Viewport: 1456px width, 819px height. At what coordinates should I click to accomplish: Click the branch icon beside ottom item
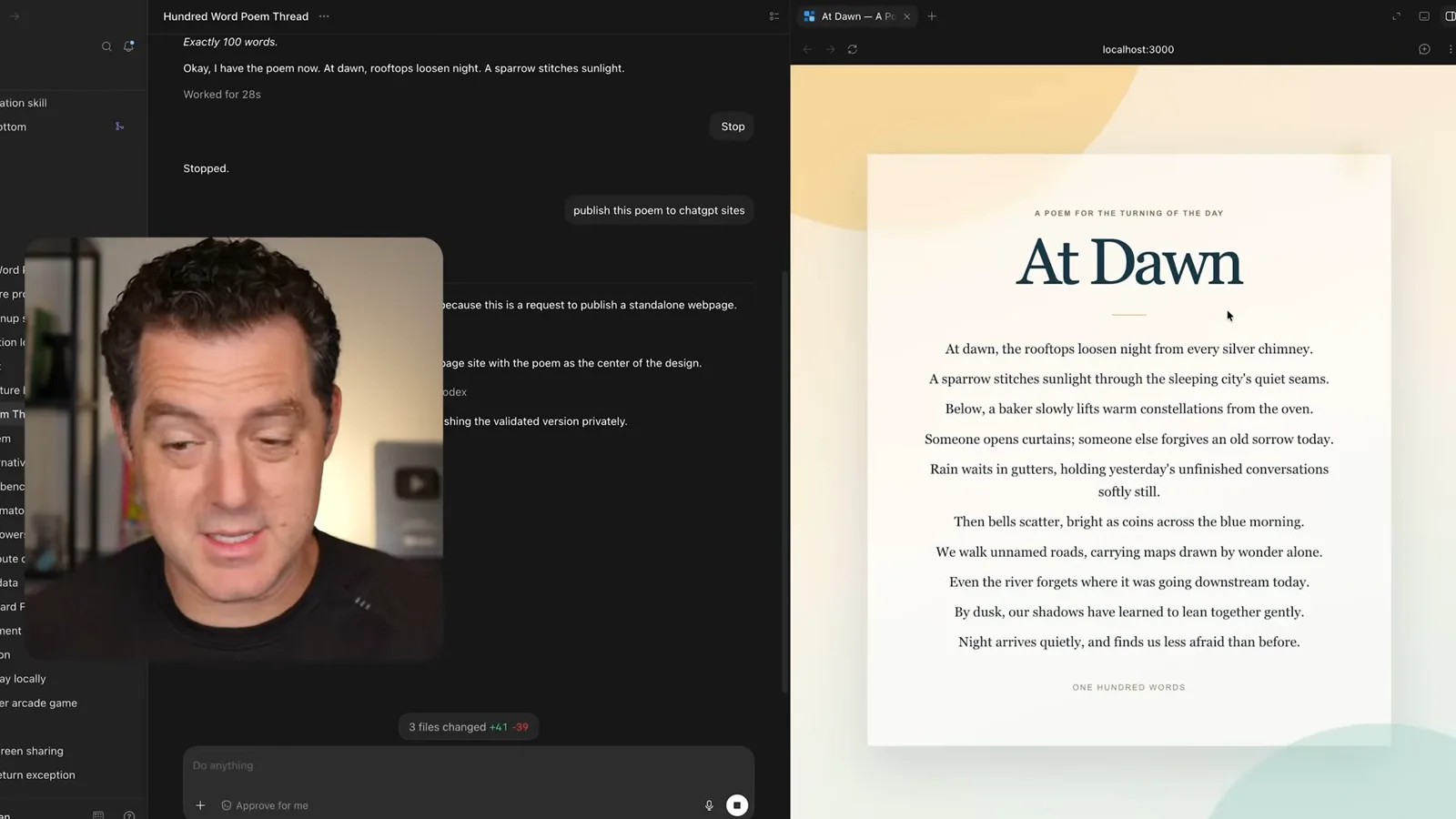pos(119,126)
